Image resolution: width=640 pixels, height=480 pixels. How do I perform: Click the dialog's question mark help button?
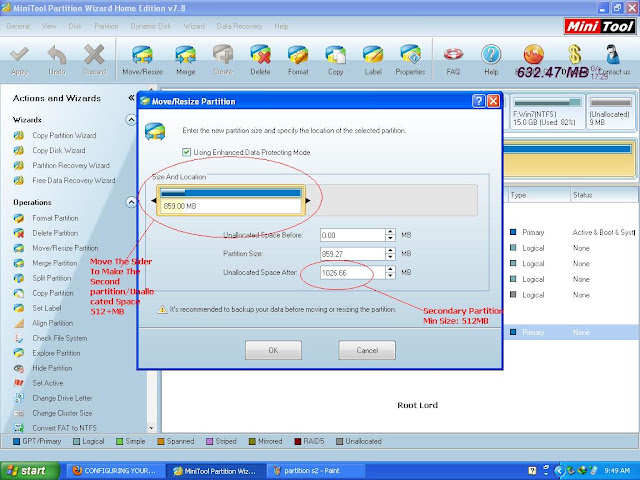pos(478,101)
